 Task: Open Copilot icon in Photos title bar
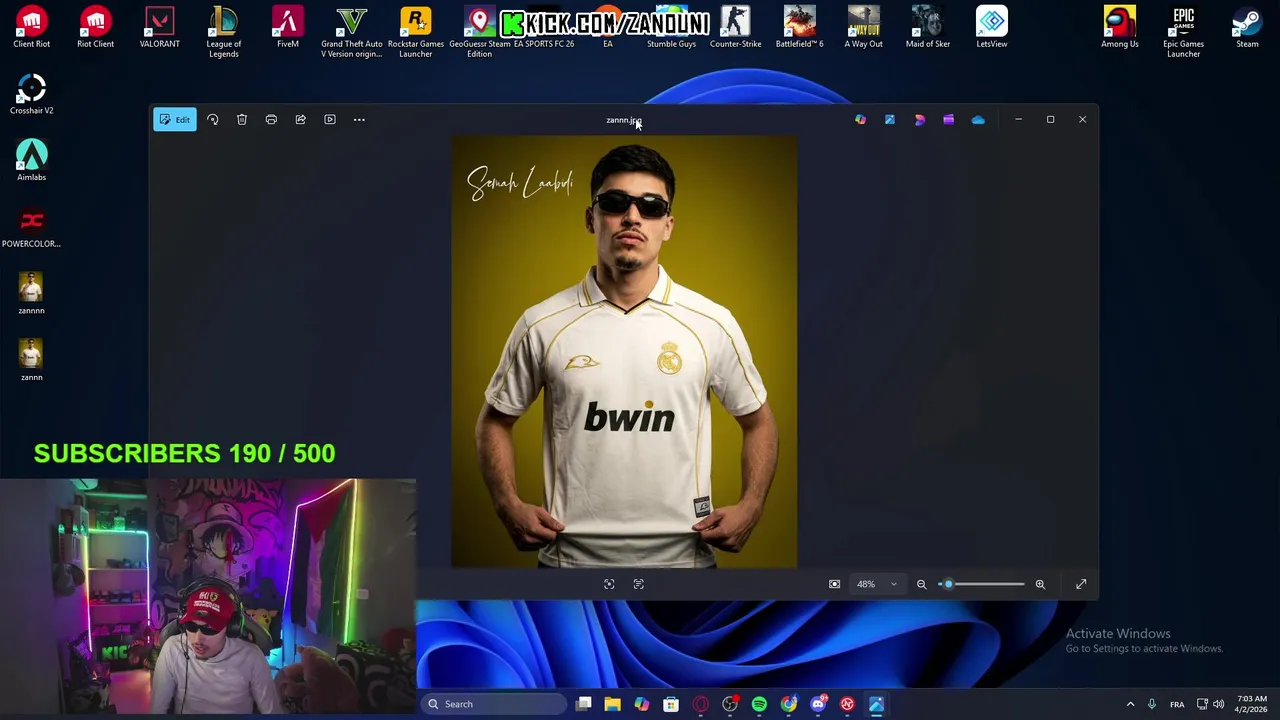coord(860,120)
